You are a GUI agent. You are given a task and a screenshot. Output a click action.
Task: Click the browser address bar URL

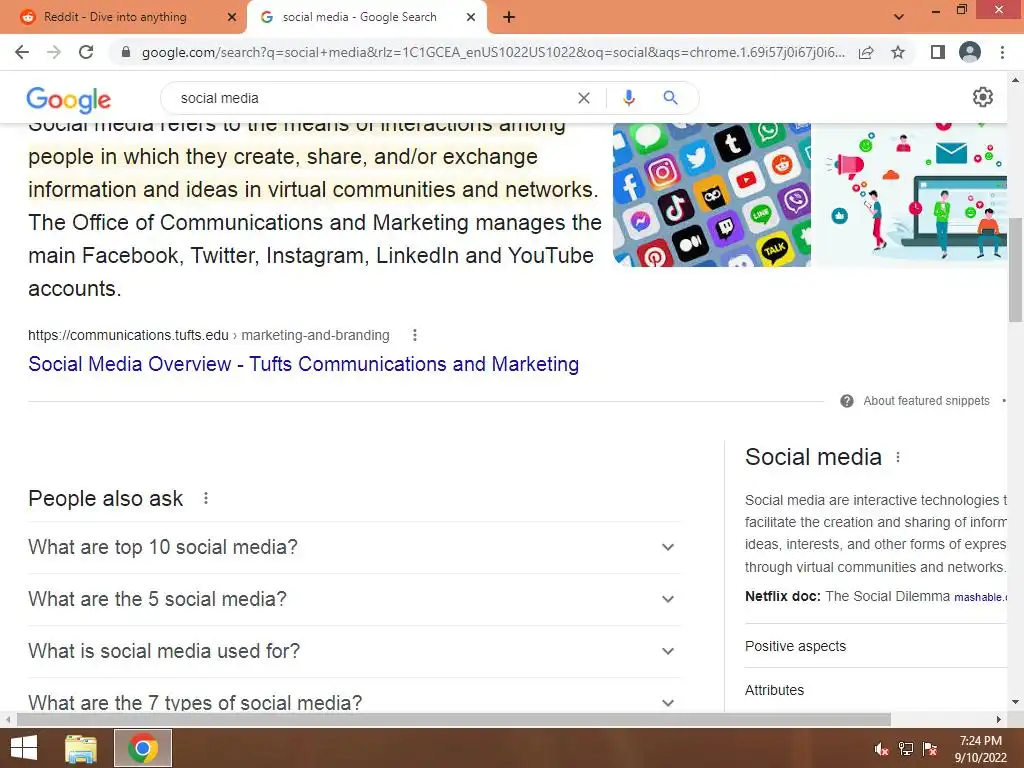pyautogui.click(x=493, y=52)
